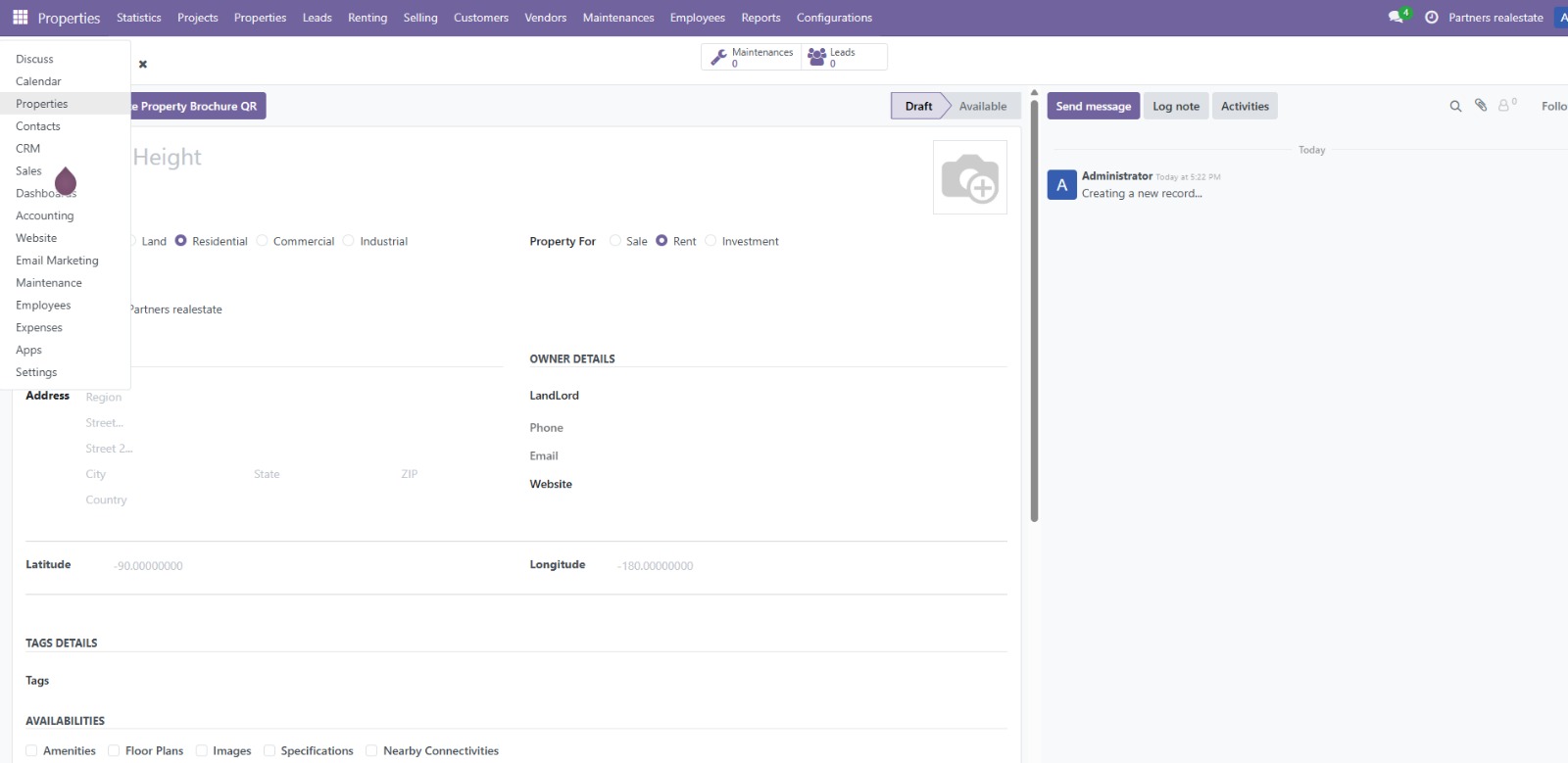
Task: Open the chat conversations icon
Action: pyautogui.click(x=1396, y=18)
